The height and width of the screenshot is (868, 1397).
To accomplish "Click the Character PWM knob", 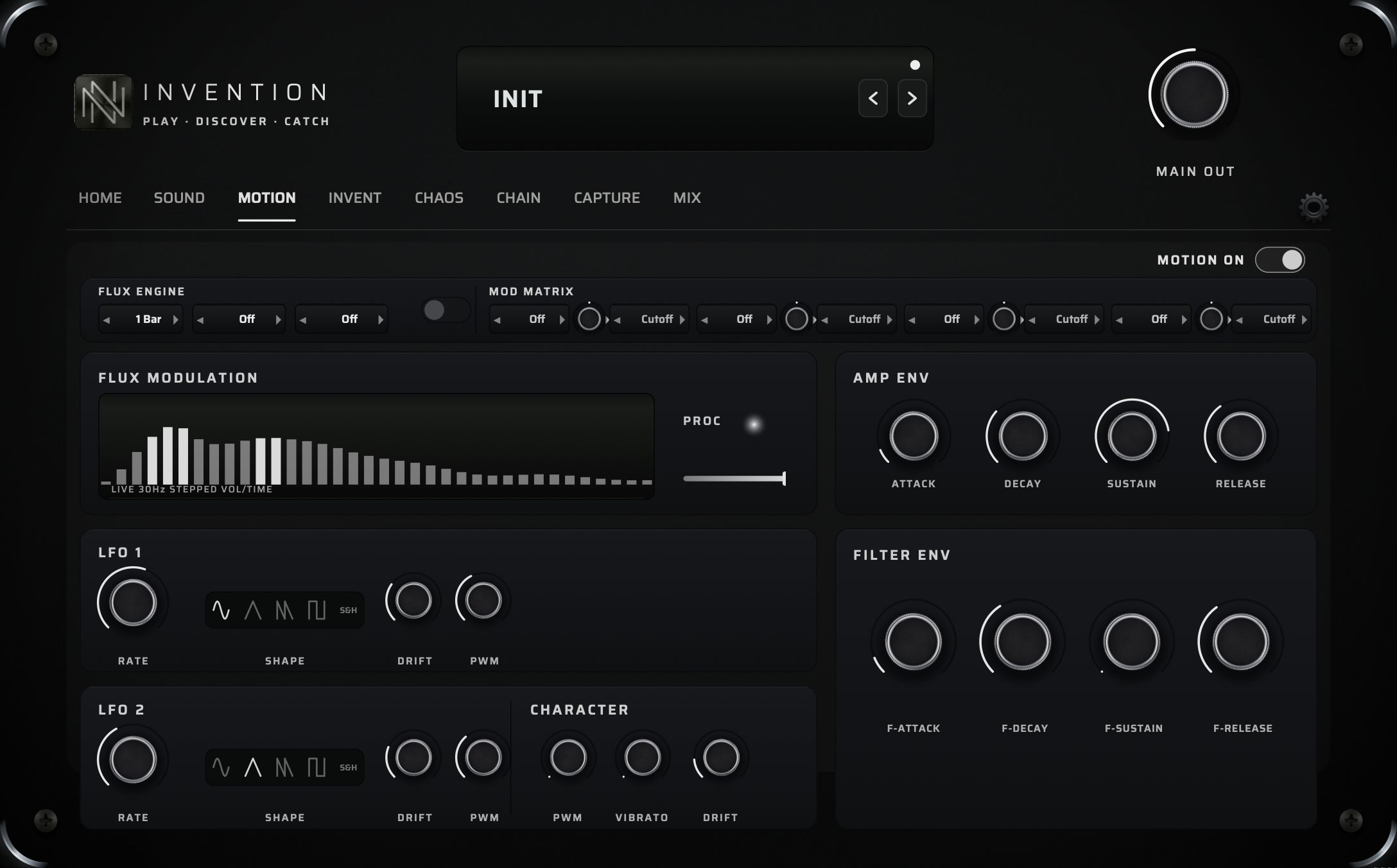I will coord(568,758).
